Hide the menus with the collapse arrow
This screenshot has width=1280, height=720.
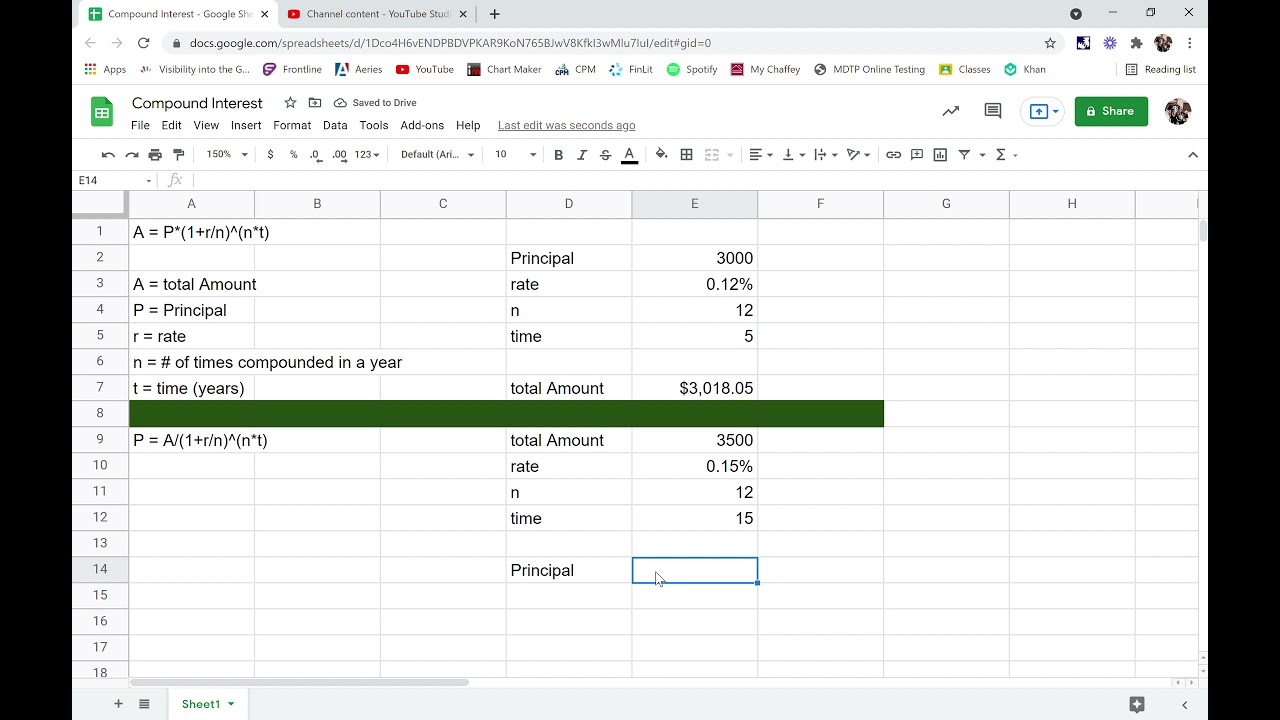[1192, 154]
